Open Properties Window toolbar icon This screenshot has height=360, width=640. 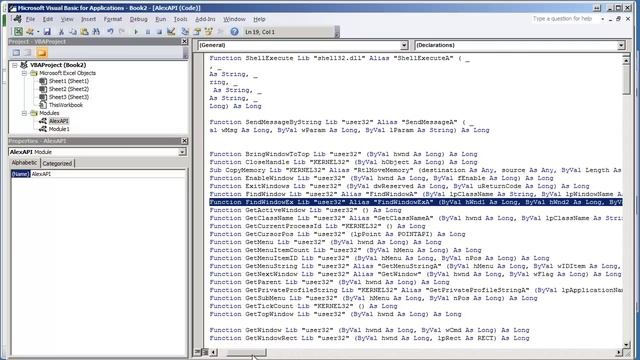pos(197,31)
